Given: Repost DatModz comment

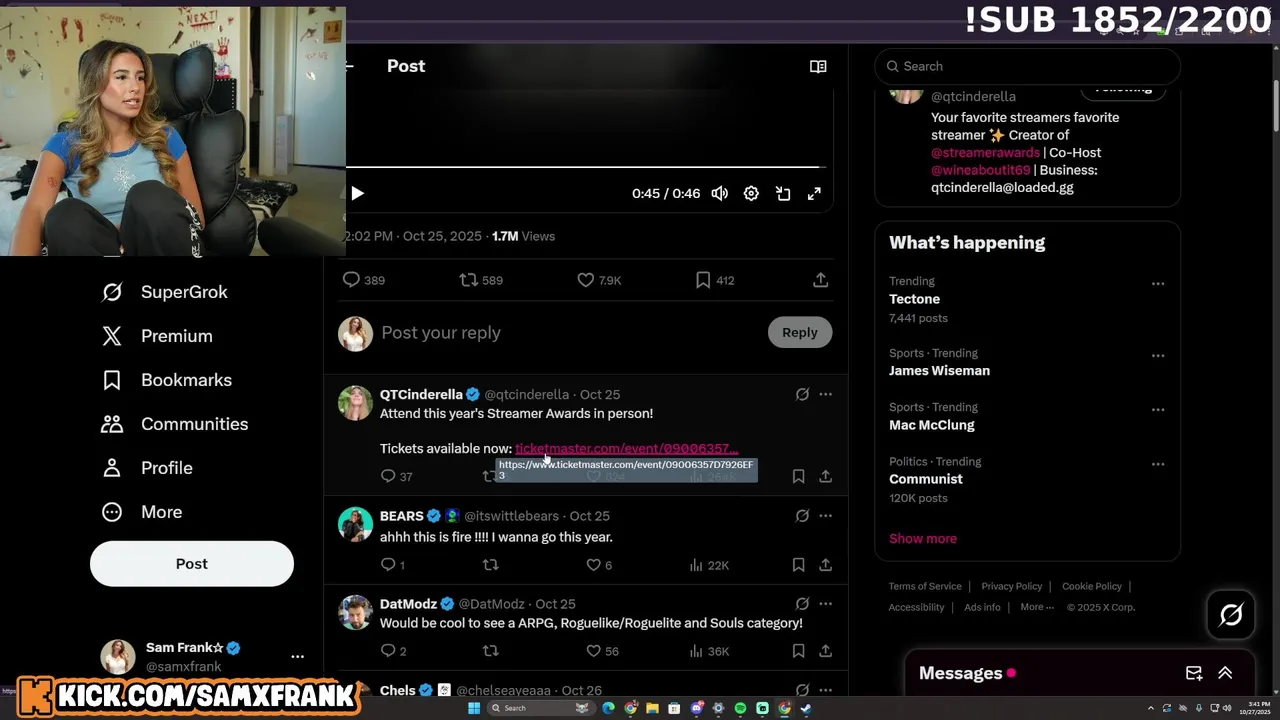Looking at the screenshot, I should 490,651.
